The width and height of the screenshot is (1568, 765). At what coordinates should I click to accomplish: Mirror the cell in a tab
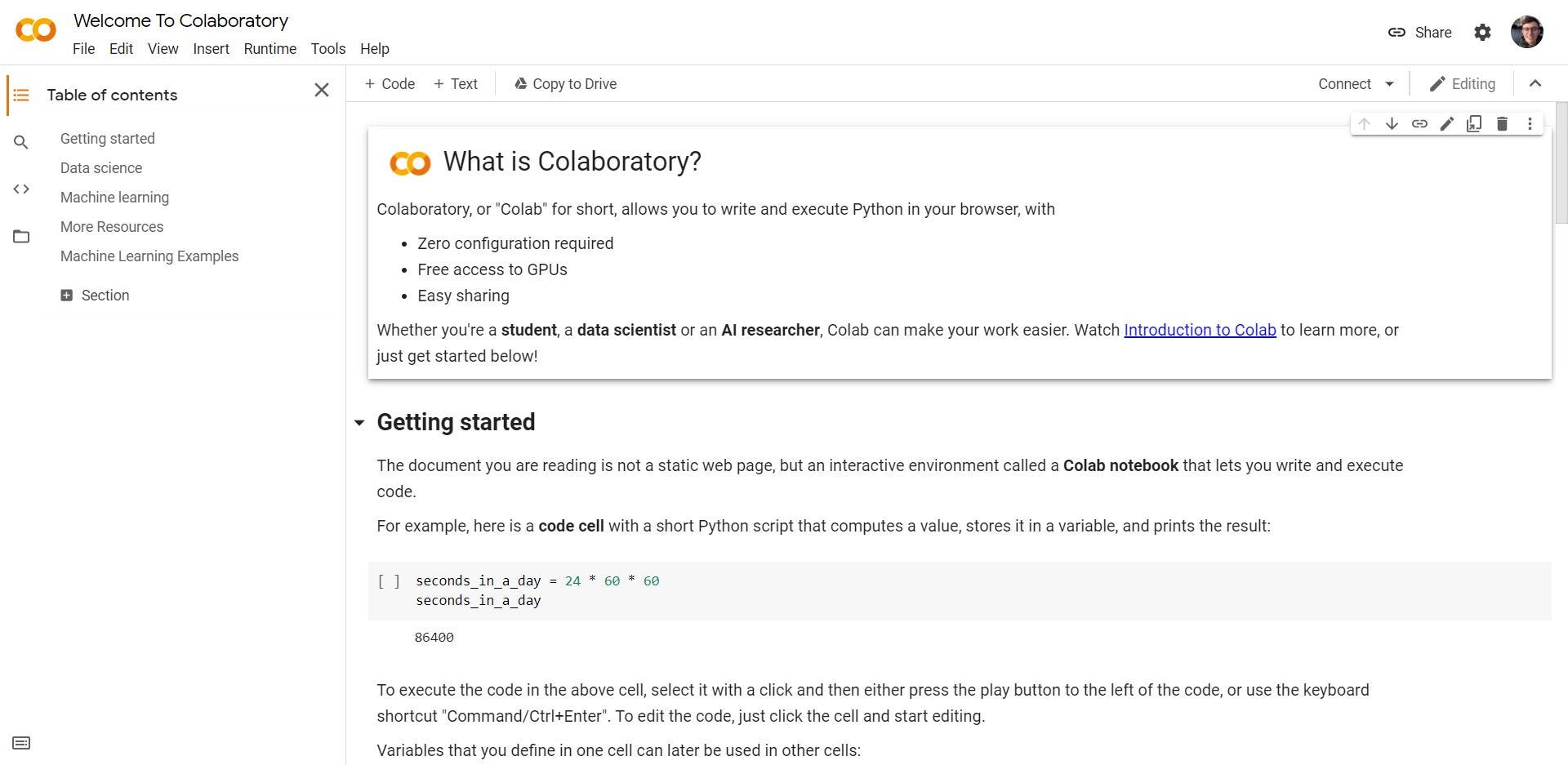pyautogui.click(x=1474, y=124)
